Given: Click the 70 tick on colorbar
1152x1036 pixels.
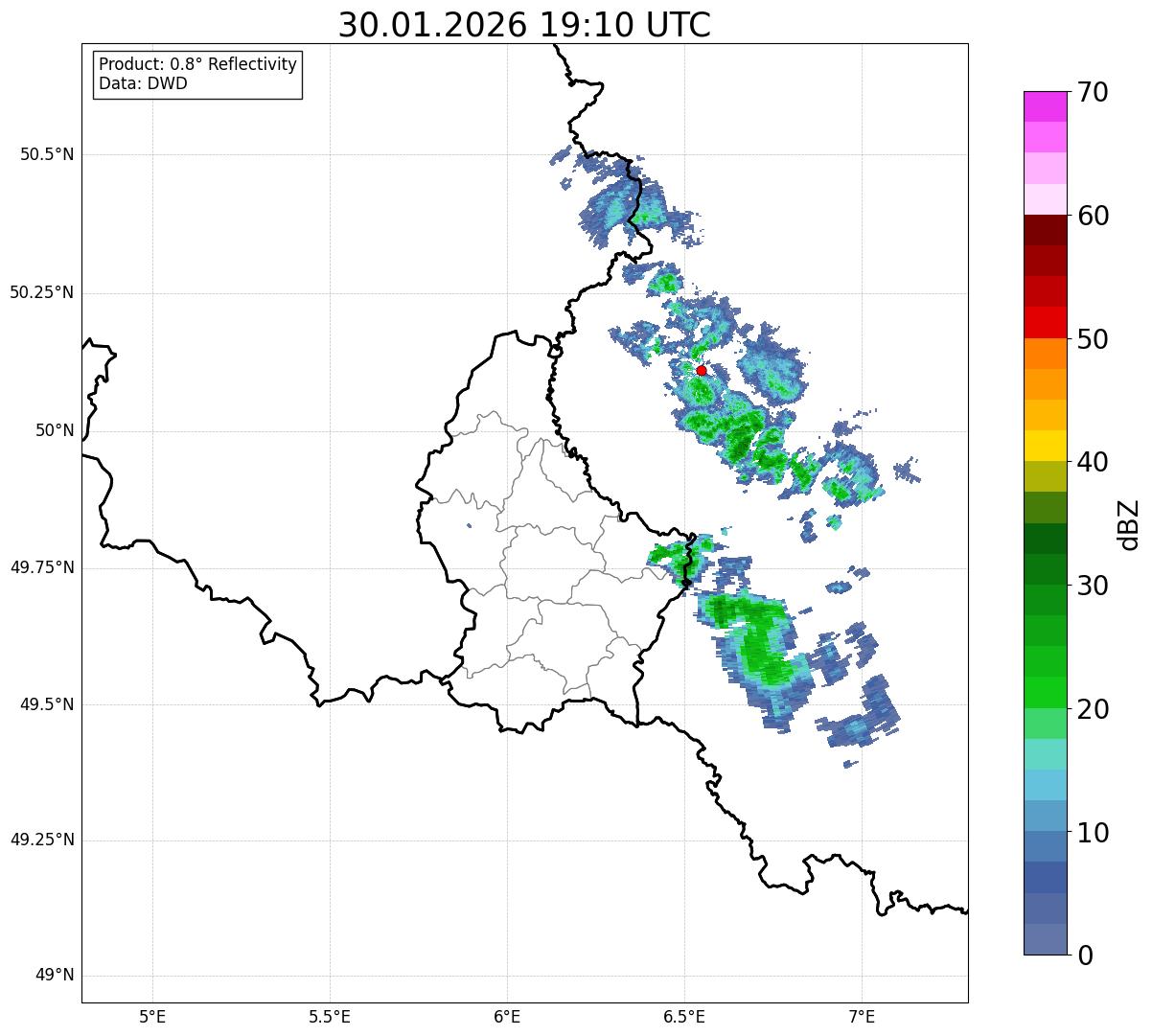Looking at the screenshot, I should (1094, 92).
